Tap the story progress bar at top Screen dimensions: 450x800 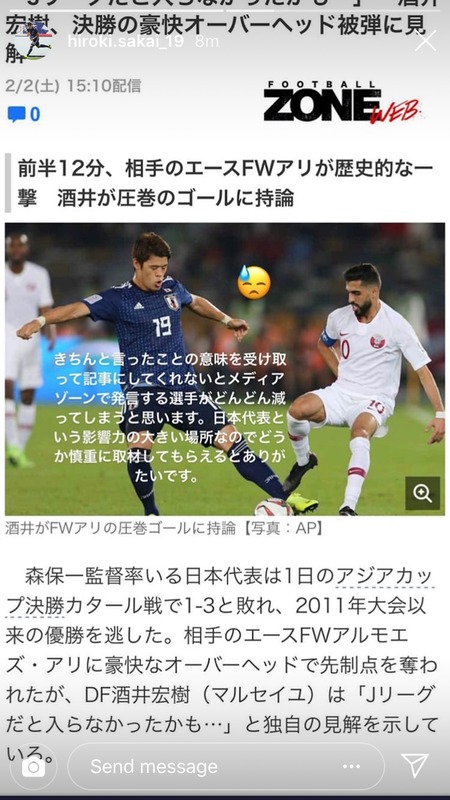pyautogui.click(x=225, y=10)
